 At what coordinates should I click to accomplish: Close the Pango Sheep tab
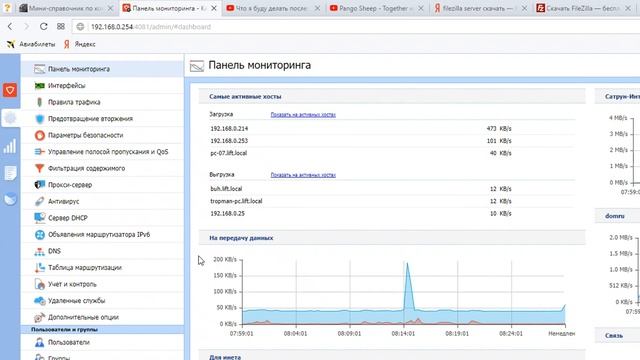pyautogui.click(x=421, y=8)
